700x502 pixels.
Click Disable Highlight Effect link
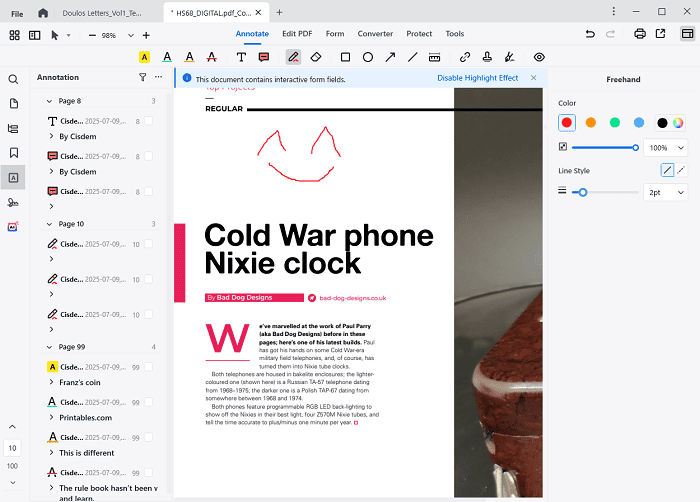(x=477, y=78)
